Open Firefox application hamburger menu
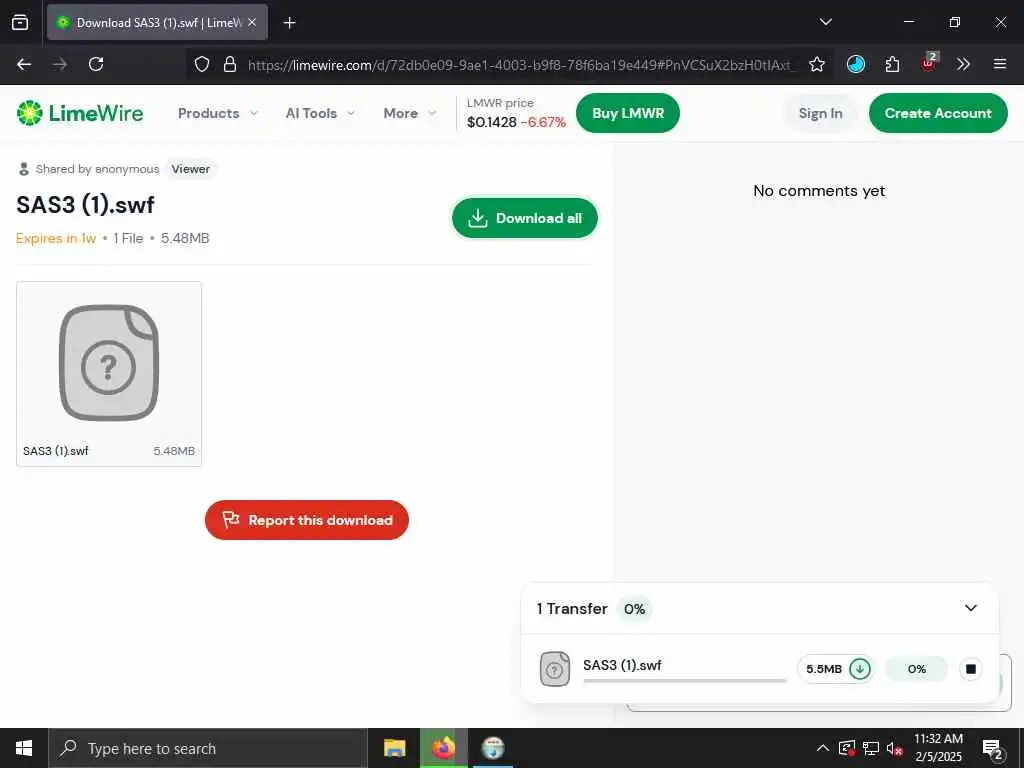The height and width of the screenshot is (768, 1024). coord(999,64)
